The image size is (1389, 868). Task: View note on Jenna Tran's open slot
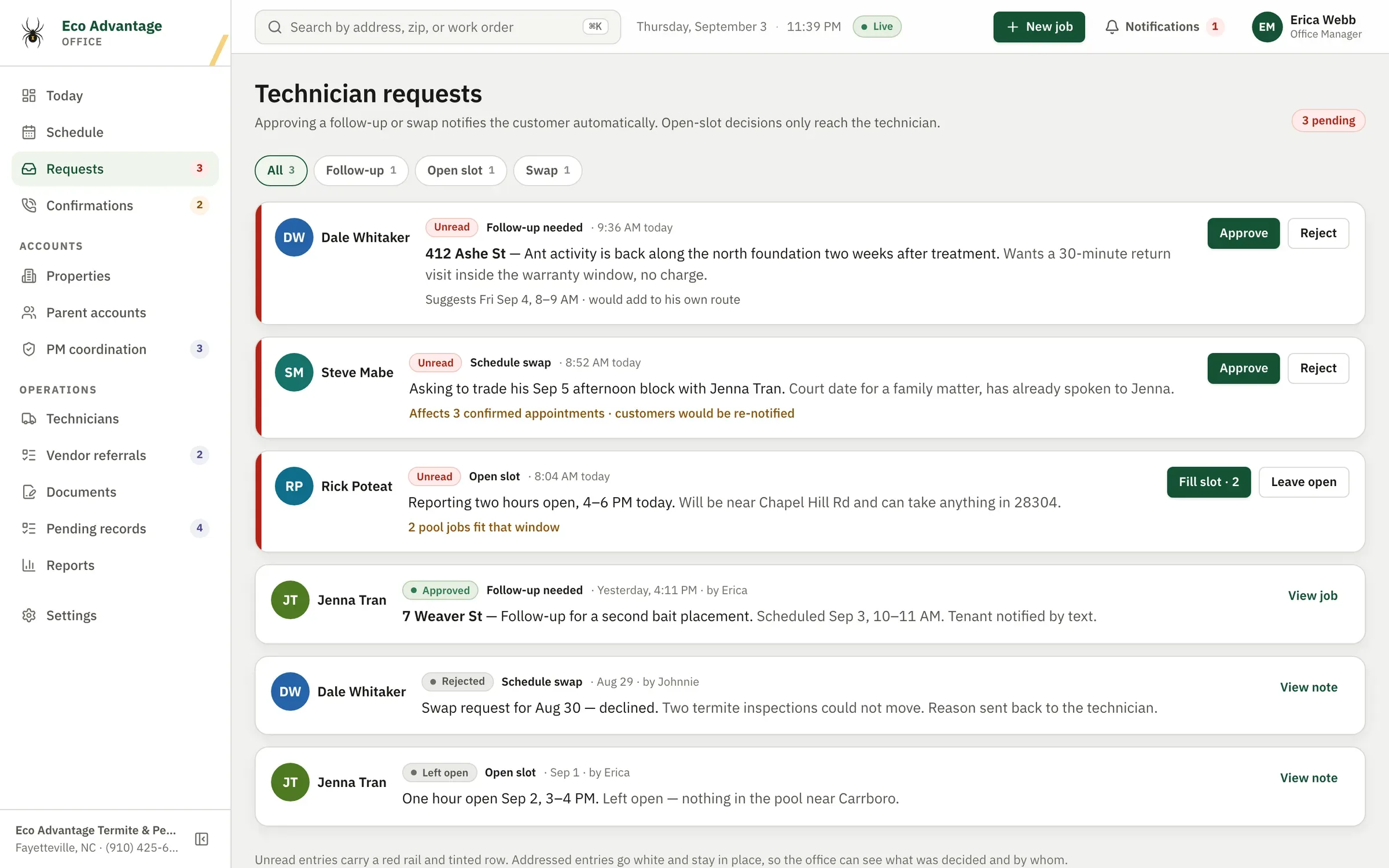click(x=1309, y=778)
